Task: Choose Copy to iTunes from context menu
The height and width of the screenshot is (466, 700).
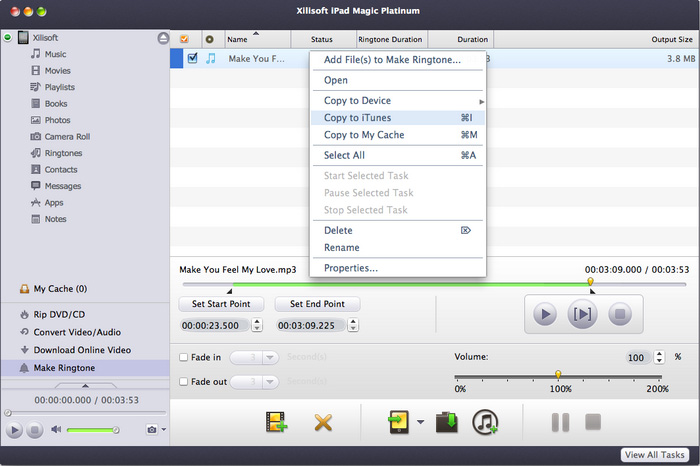Action: (357, 118)
